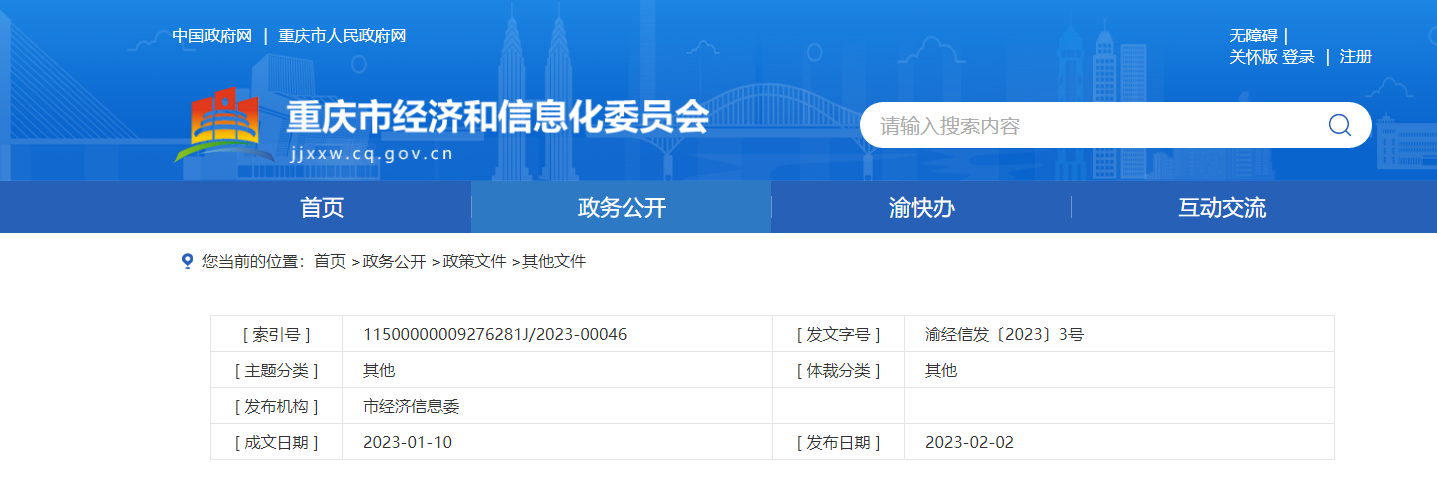Open the 中国政府网 link

point(212,36)
